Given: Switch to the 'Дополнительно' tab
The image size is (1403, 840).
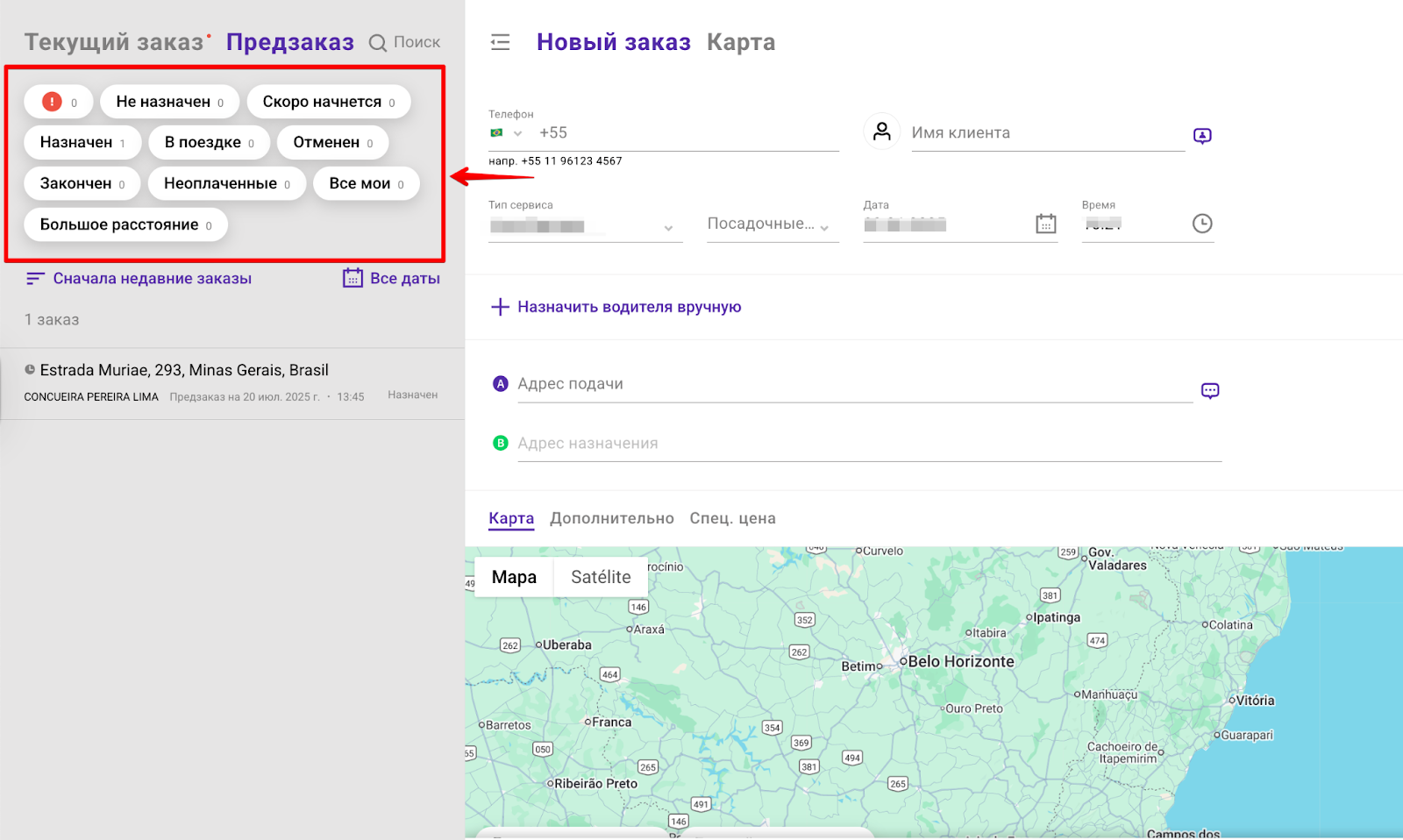Looking at the screenshot, I should 611,518.
